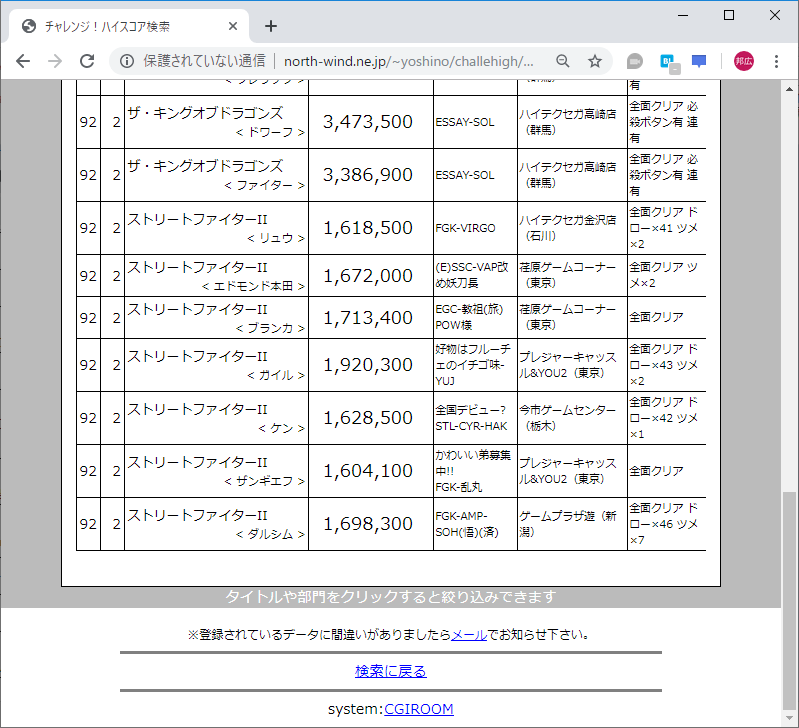Filter by the ダルシム category

271,534
